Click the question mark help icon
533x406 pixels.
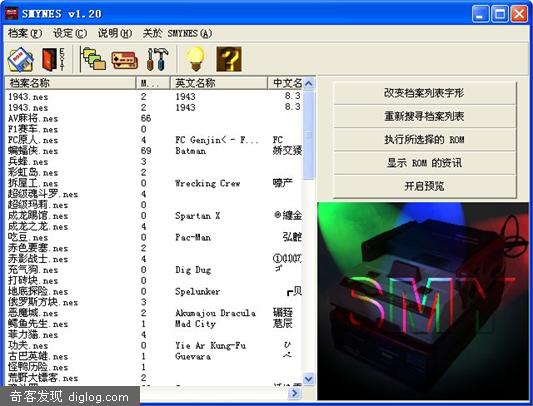pos(229,59)
